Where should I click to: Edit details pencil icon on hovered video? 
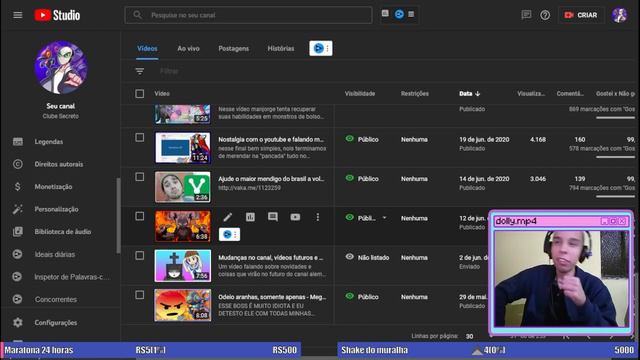tap(228, 217)
